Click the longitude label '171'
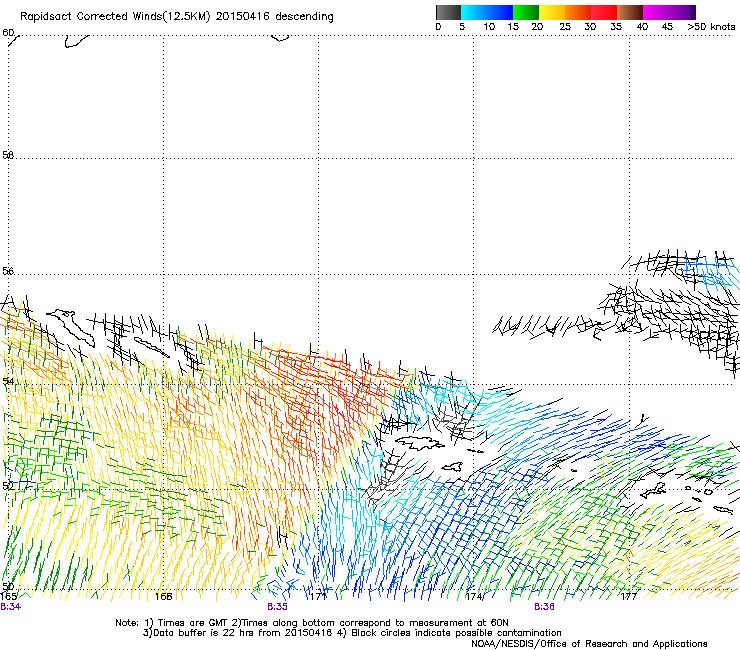 pos(318,597)
